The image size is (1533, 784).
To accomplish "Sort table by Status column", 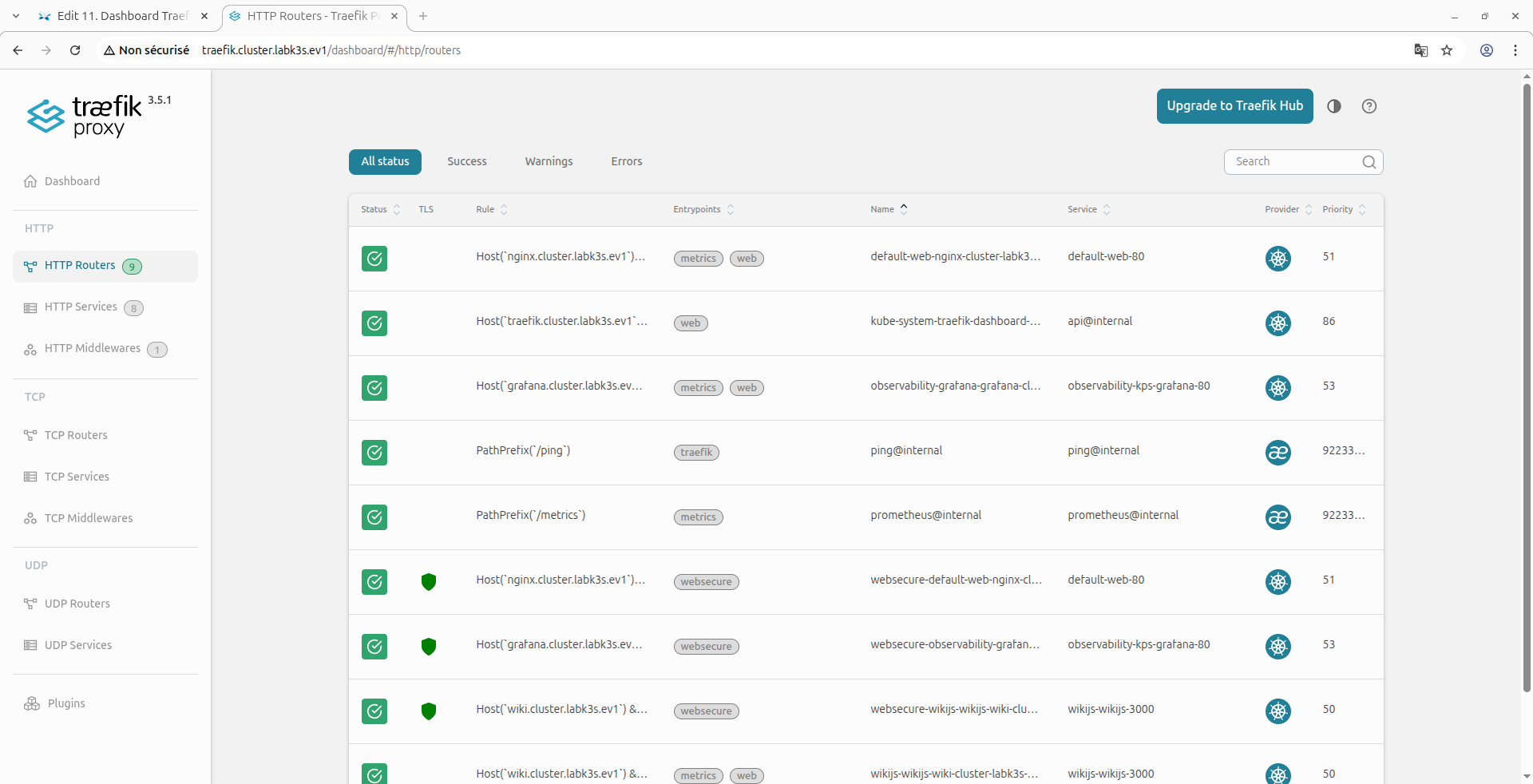I will (380, 209).
